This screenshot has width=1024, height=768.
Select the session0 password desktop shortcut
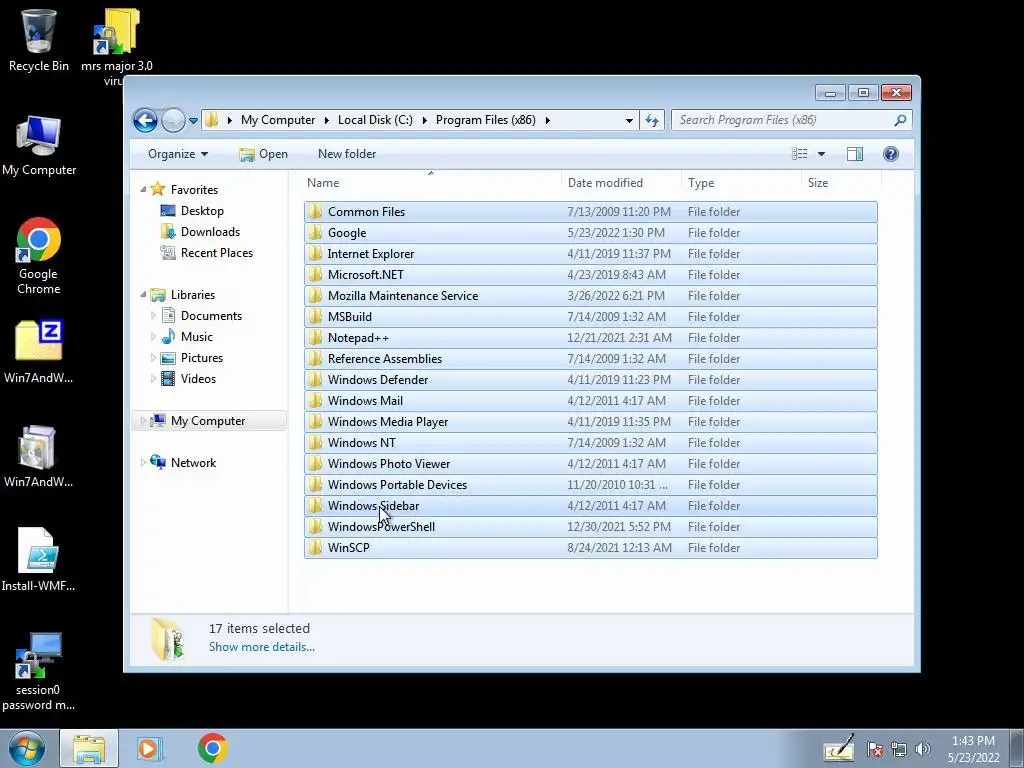[x=39, y=671]
